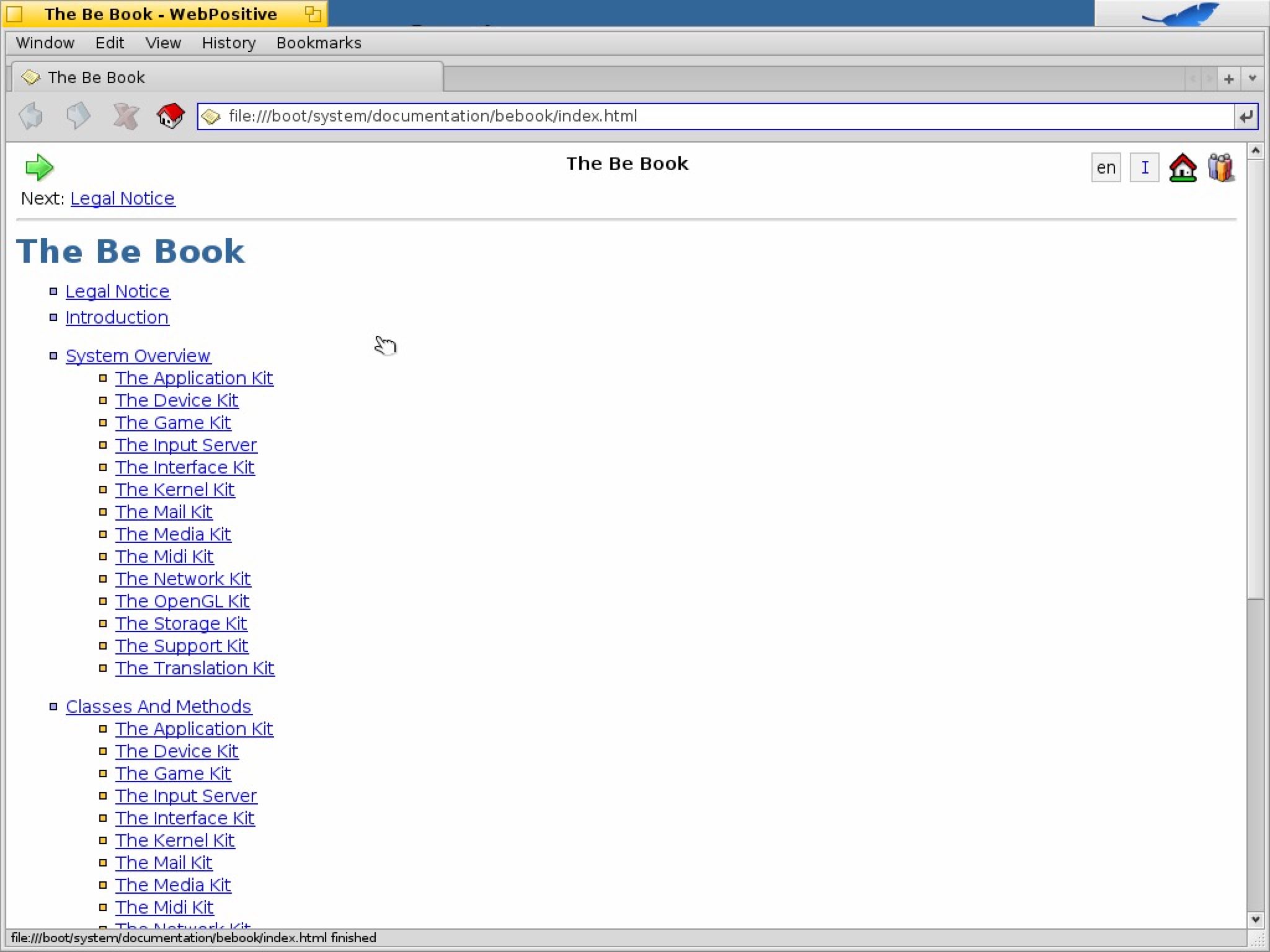Image resolution: width=1270 pixels, height=952 pixels.
Task: Click the scroll tabs left arrow
Action: pos(1192,79)
